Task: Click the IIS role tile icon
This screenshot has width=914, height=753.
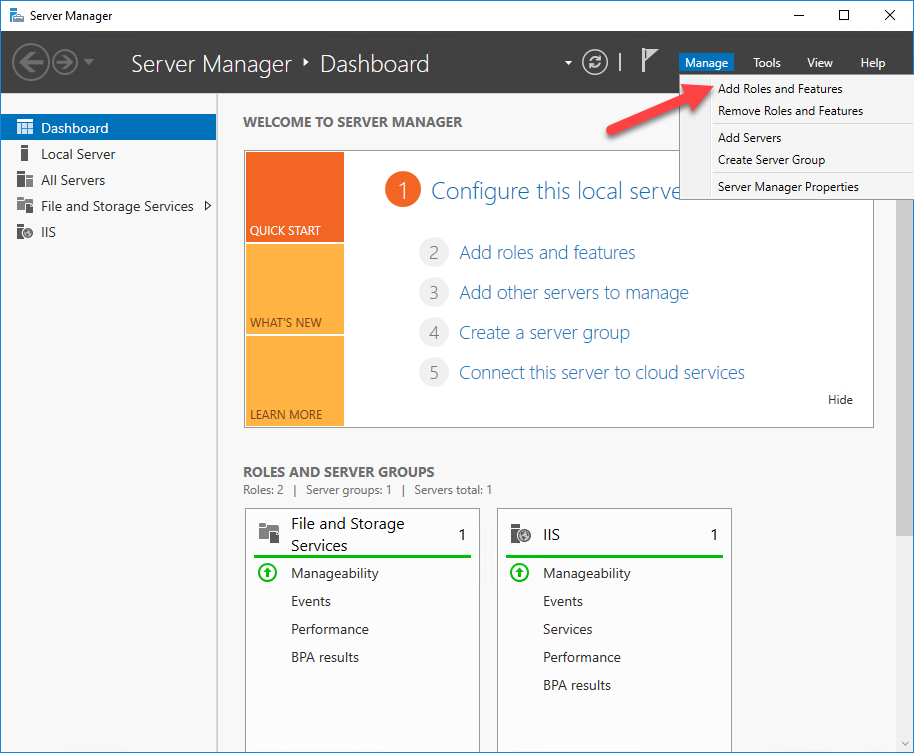Action: tap(520, 535)
